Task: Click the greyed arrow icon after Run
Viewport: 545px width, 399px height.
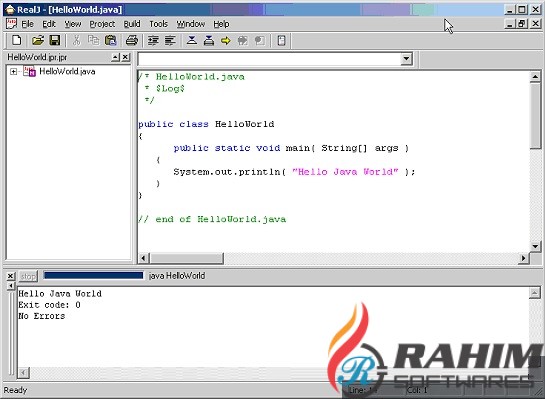Action: (x=243, y=40)
